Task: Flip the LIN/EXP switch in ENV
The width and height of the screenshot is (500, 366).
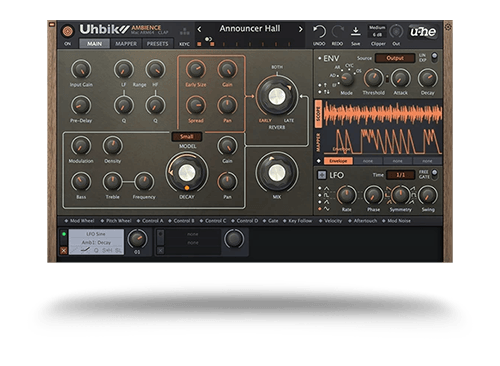Action: tap(434, 57)
